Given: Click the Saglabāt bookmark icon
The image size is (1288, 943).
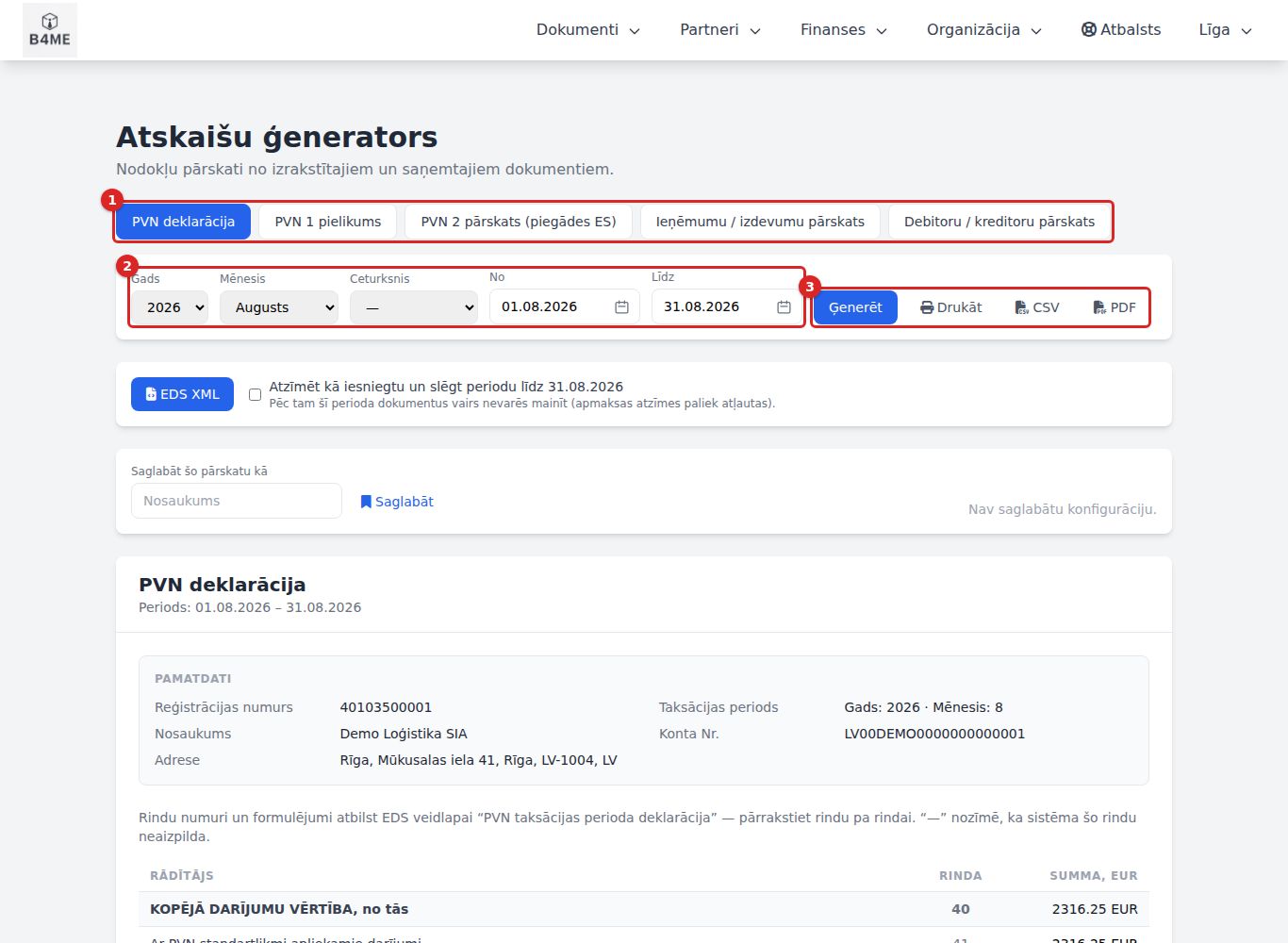Looking at the screenshot, I should click(x=366, y=502).
